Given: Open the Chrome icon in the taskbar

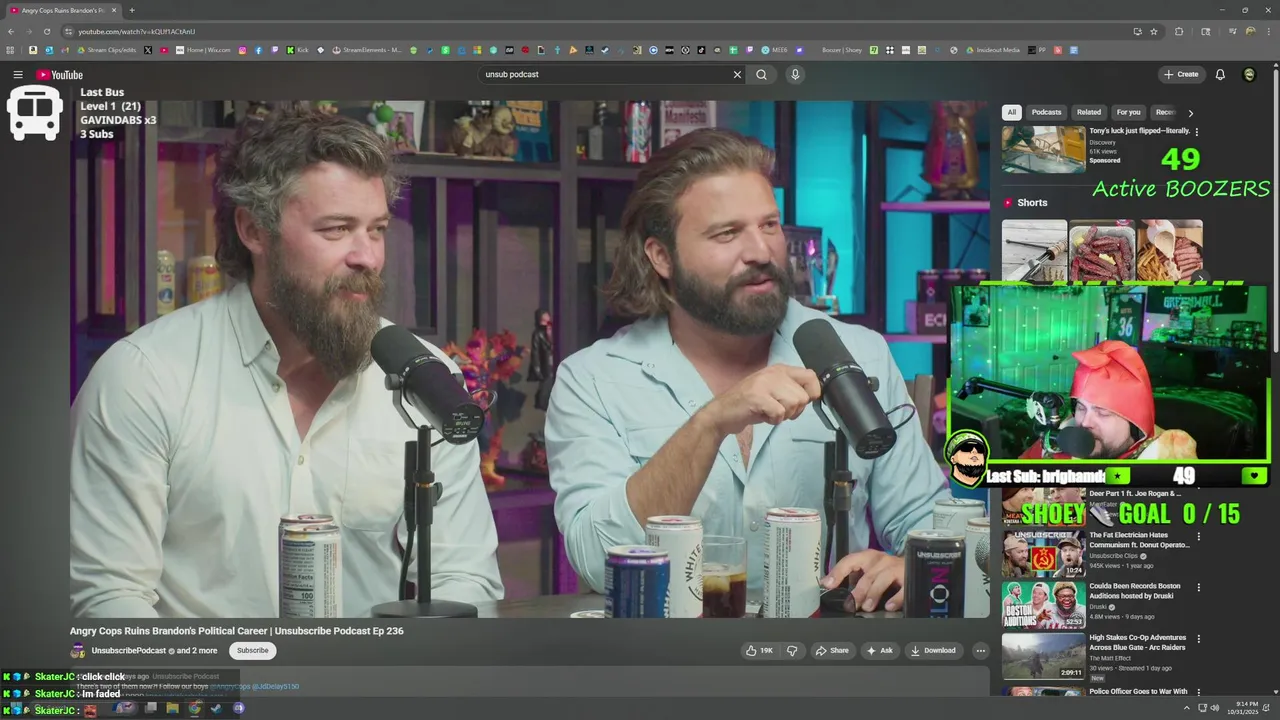Looking at the screenshot, I should tap(194, 708).
